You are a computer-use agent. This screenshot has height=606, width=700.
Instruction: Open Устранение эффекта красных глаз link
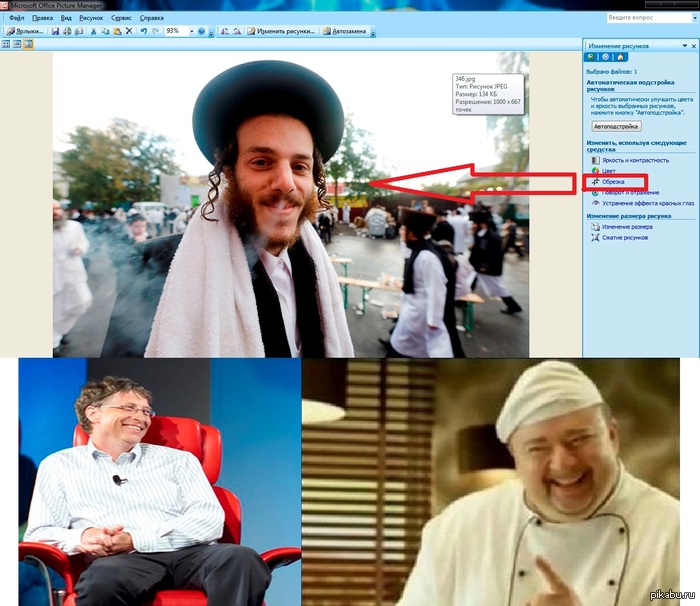pyautogui.click(x=648, y=203)
